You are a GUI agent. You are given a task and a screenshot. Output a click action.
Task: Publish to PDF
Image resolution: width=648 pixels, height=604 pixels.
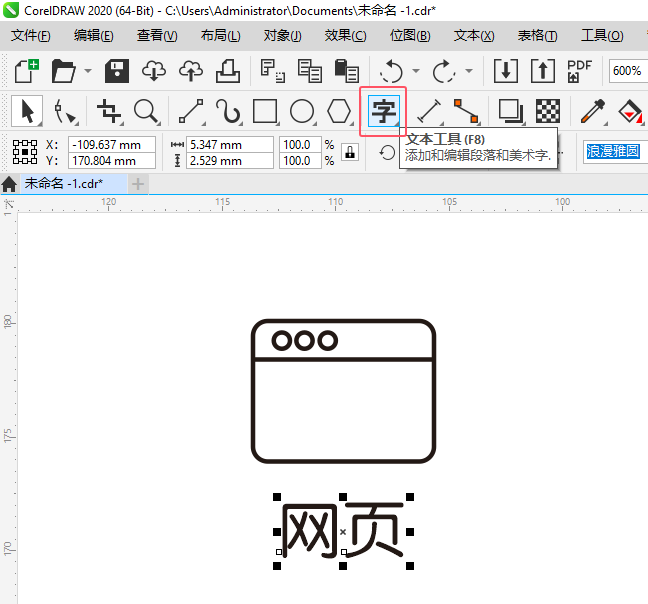click(x=579, y=71)
